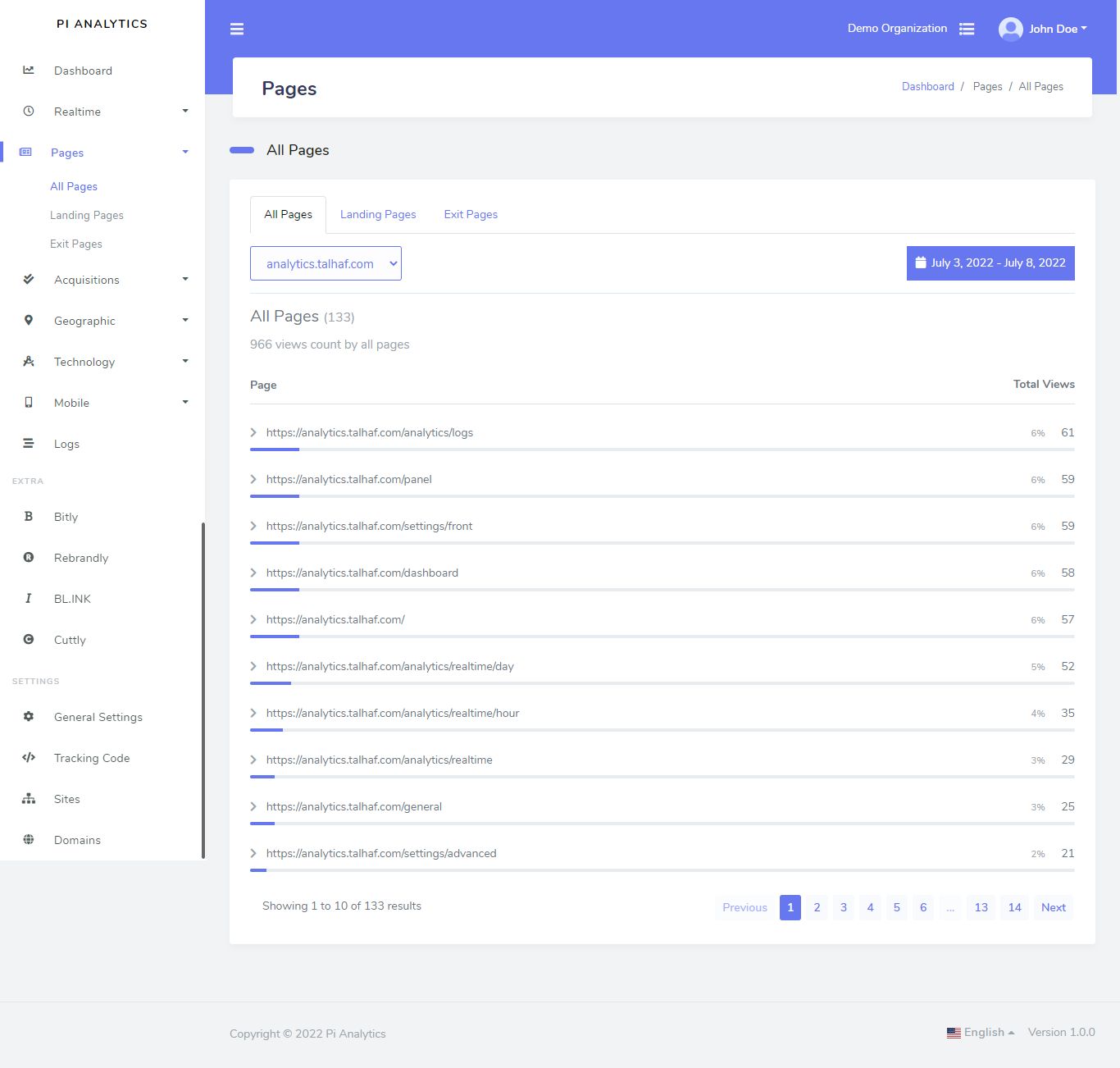Click the Rebrandly R icon
The height and width of the screenshot is (1068, 1120).
click(x=29, y=558)
